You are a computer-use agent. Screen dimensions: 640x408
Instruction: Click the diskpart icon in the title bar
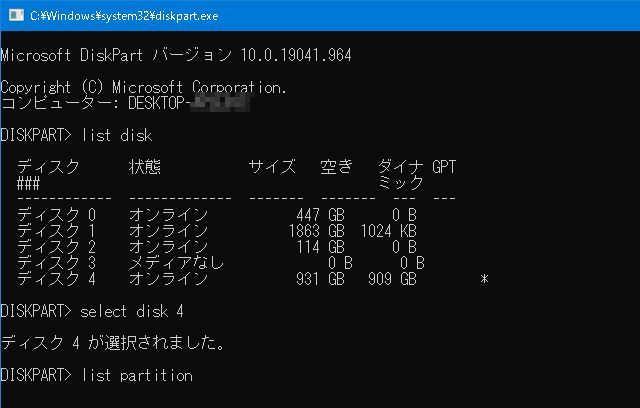pos(13,15)
